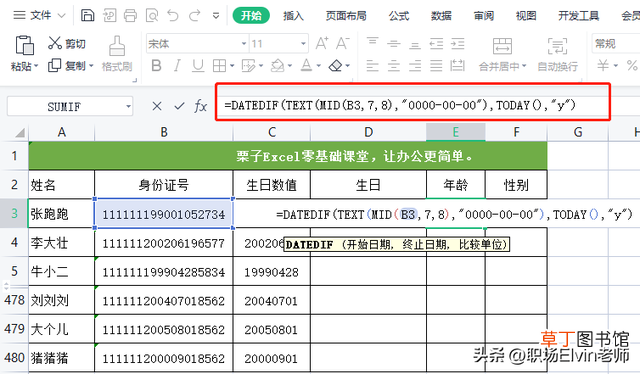Expand the font color dropdown arrow
This screenshot has height=374, width=640.
(x=319, y=66)
